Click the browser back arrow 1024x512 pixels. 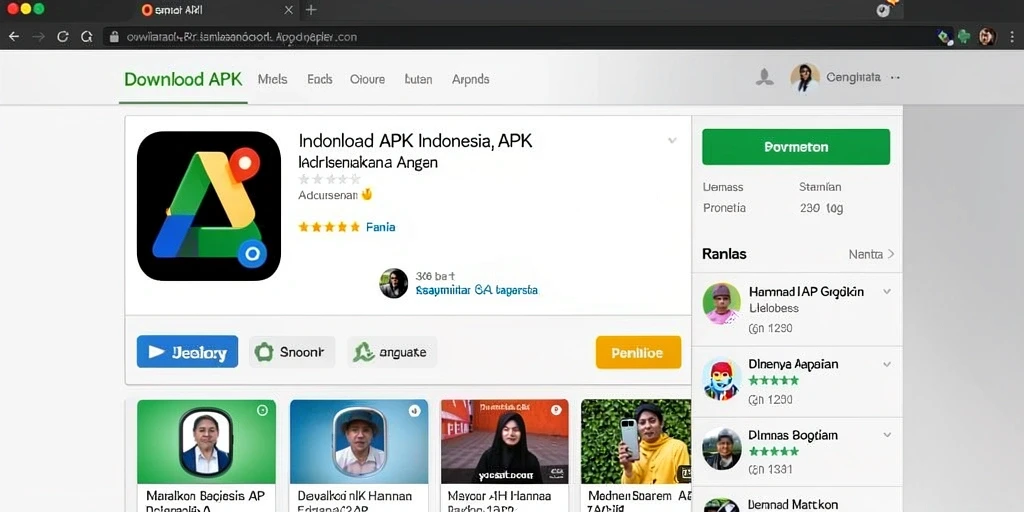[14, 37]
